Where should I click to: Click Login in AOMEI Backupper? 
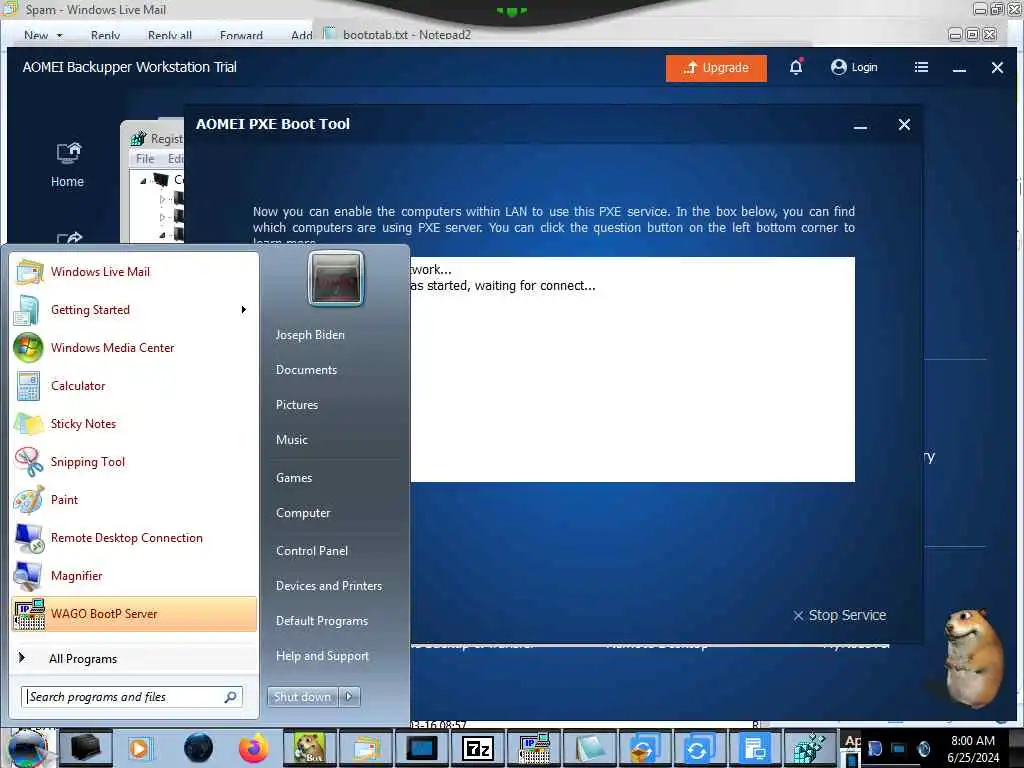854,67
